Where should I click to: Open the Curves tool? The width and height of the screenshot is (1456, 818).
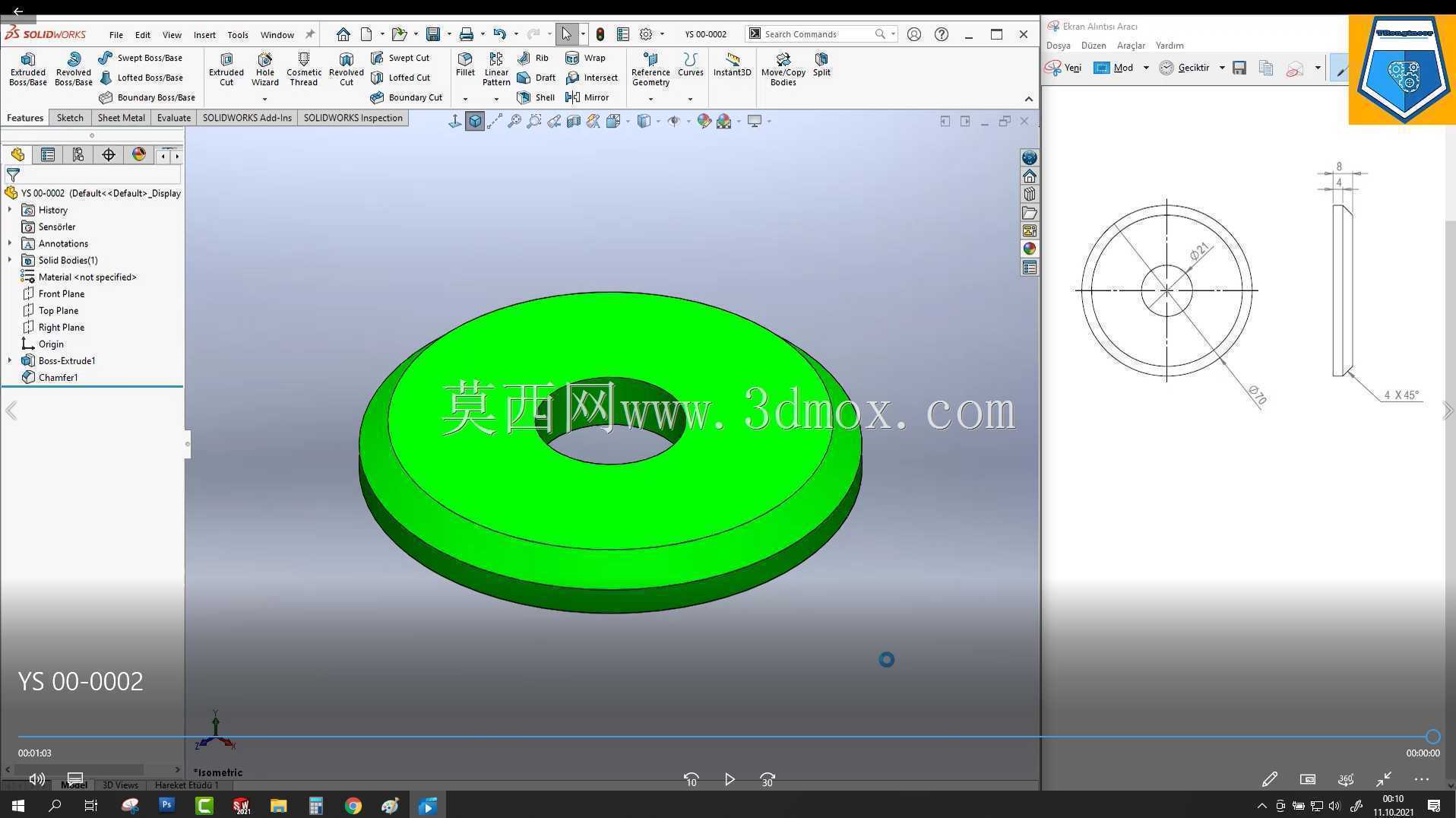(690, 65)
